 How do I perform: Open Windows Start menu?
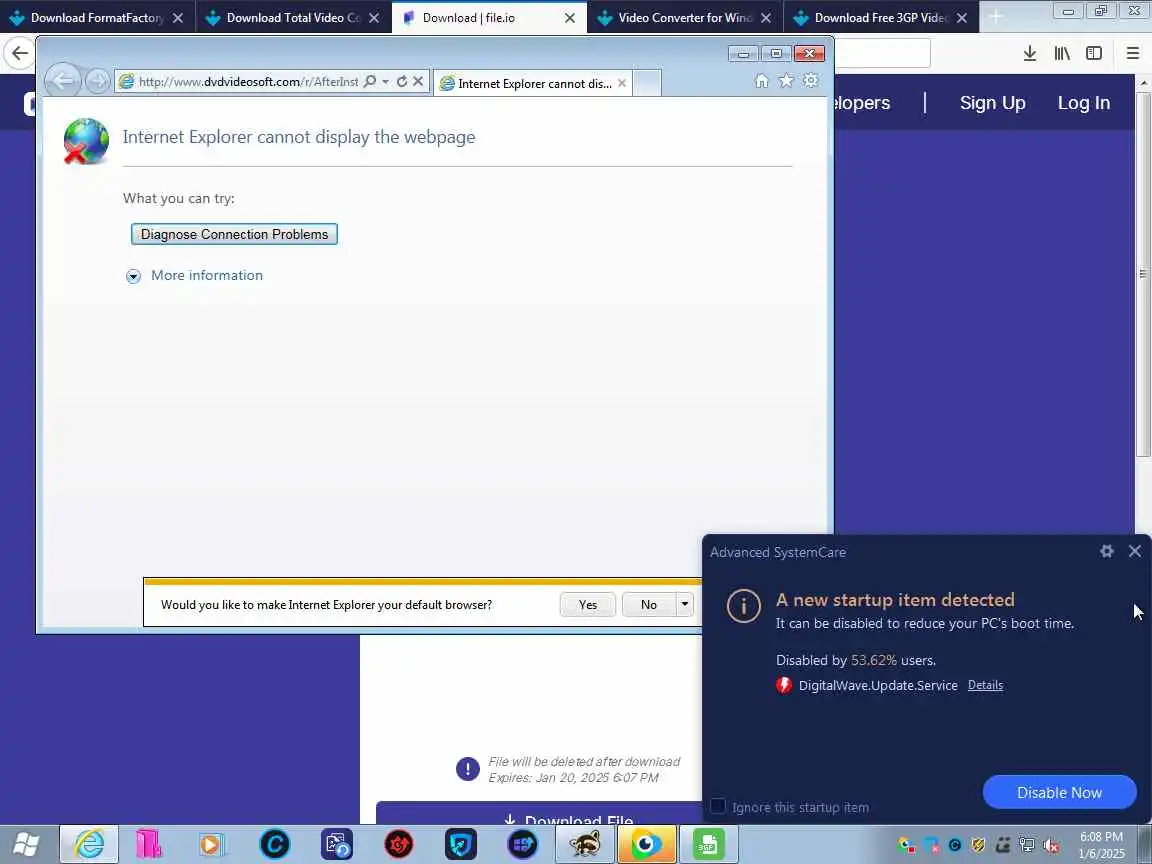click(x=26, y=845)
